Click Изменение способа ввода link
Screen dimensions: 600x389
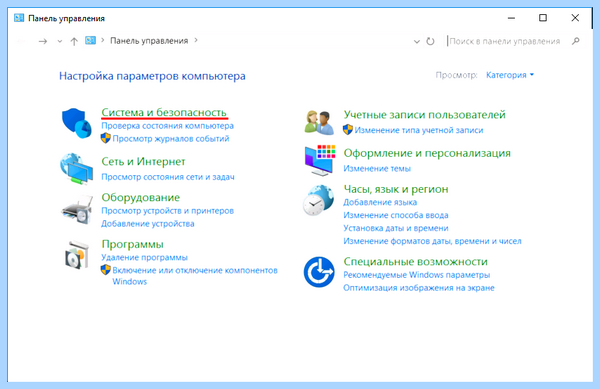click(x=396, y=215)
